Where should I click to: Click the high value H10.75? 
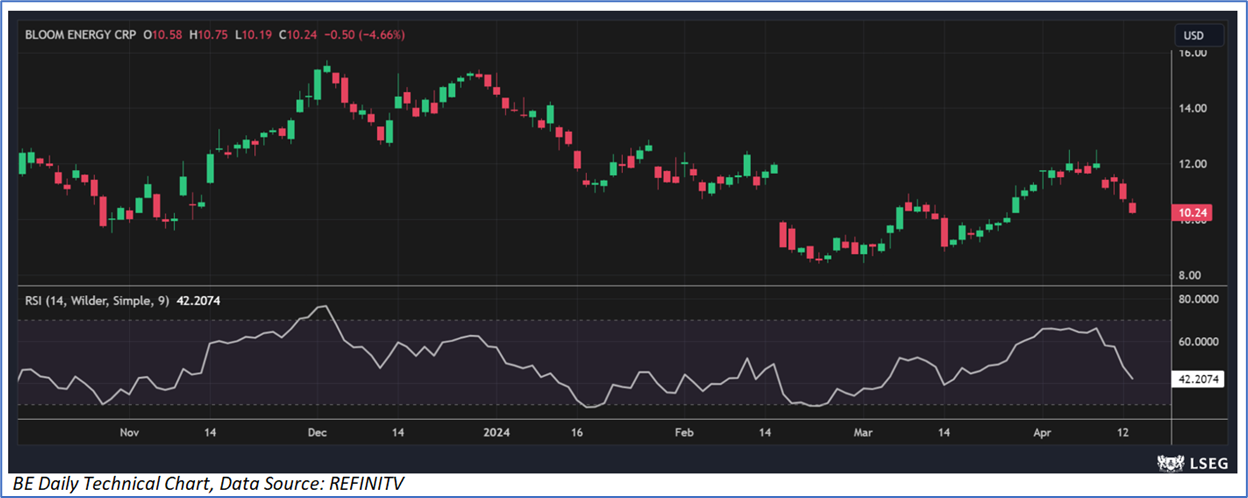click(x=207, y=35)
